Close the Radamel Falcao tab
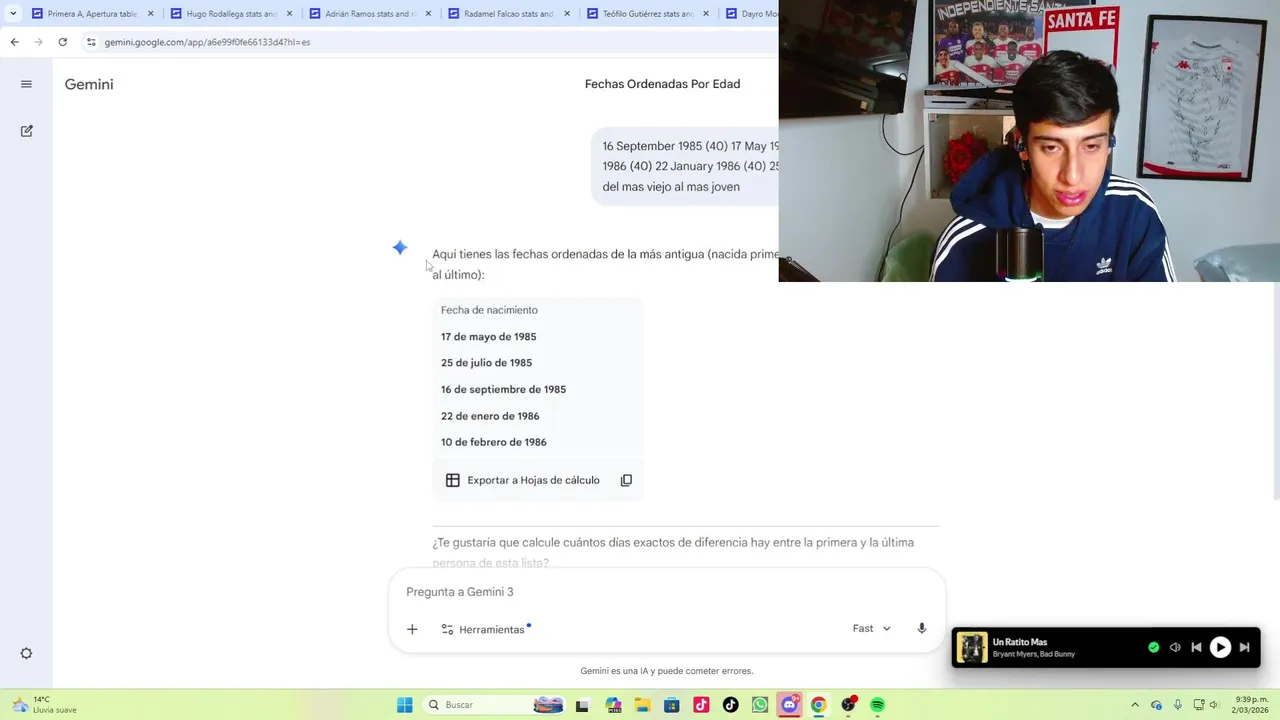1280x720 pixels. click(x=567, y=14)
